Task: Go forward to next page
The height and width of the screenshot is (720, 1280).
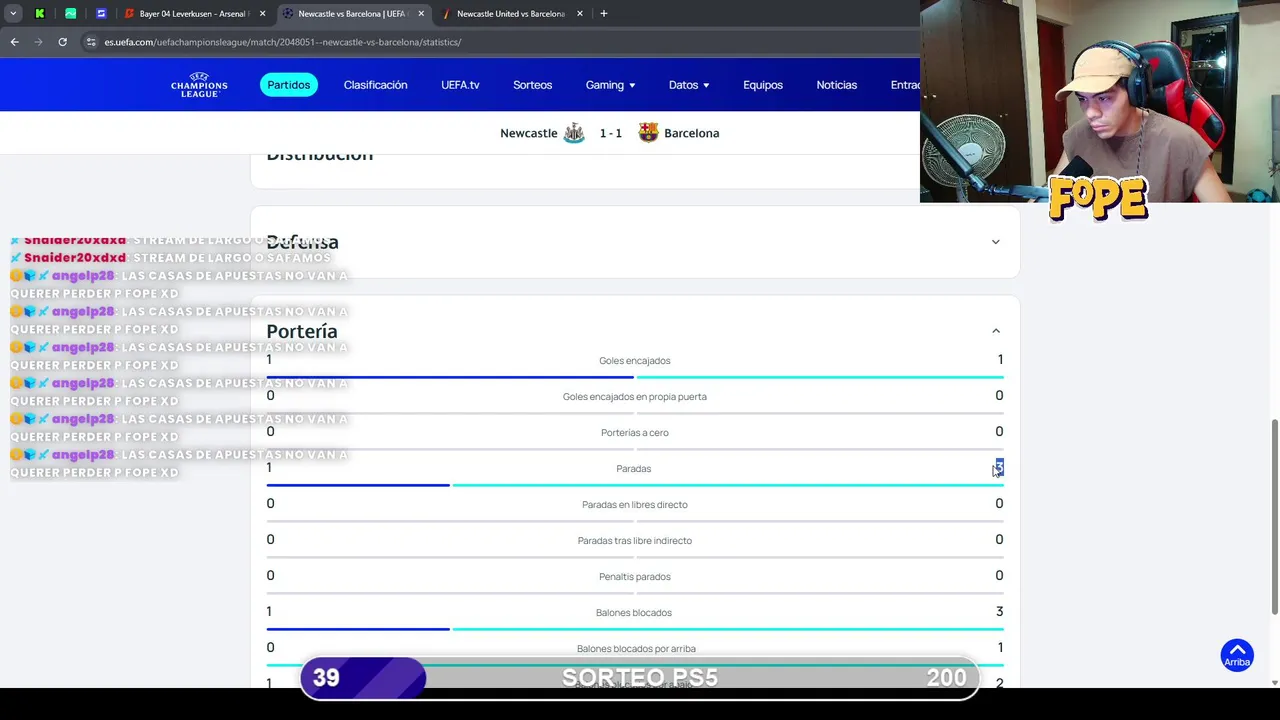Action: (38, 42)
